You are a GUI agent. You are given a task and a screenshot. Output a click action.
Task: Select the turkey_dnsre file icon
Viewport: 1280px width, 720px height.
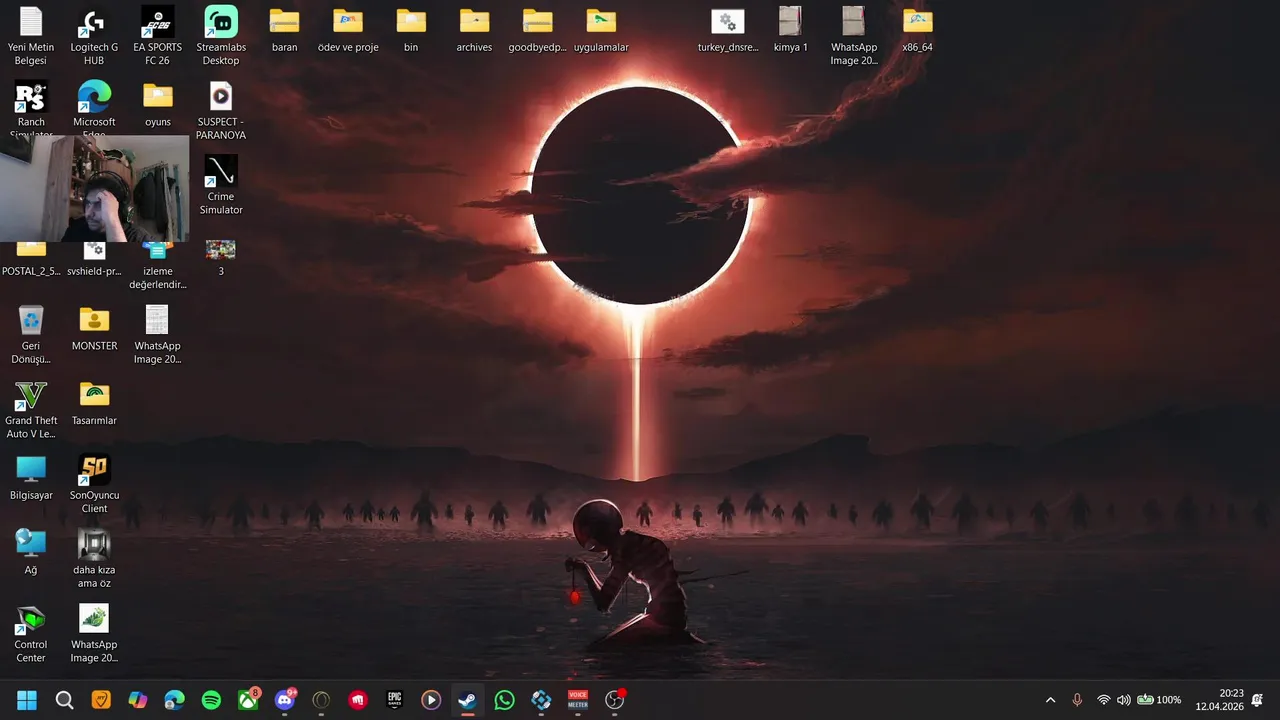(728, 30)
